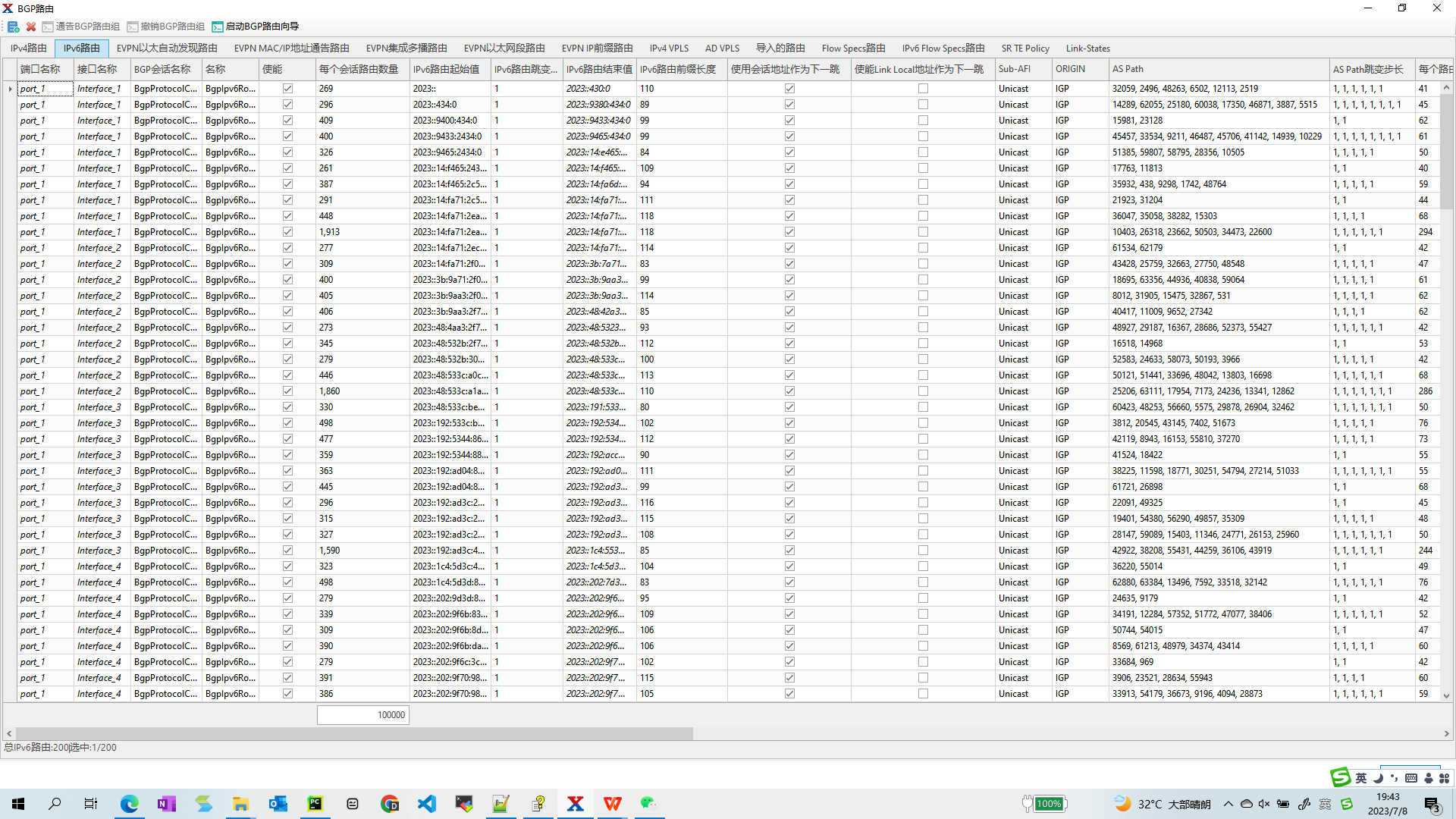Click 通告BGP路由组 toolbar item

pyautogui.click(x=81, y=27)
